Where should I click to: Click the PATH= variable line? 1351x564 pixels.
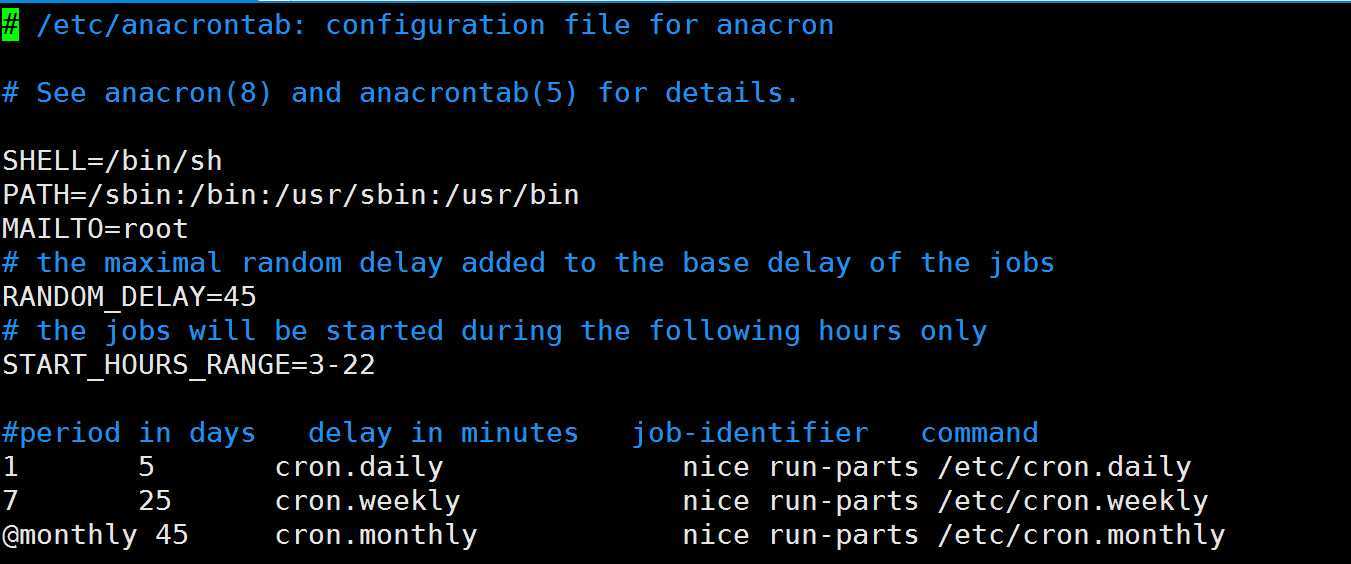coord(290,194)
